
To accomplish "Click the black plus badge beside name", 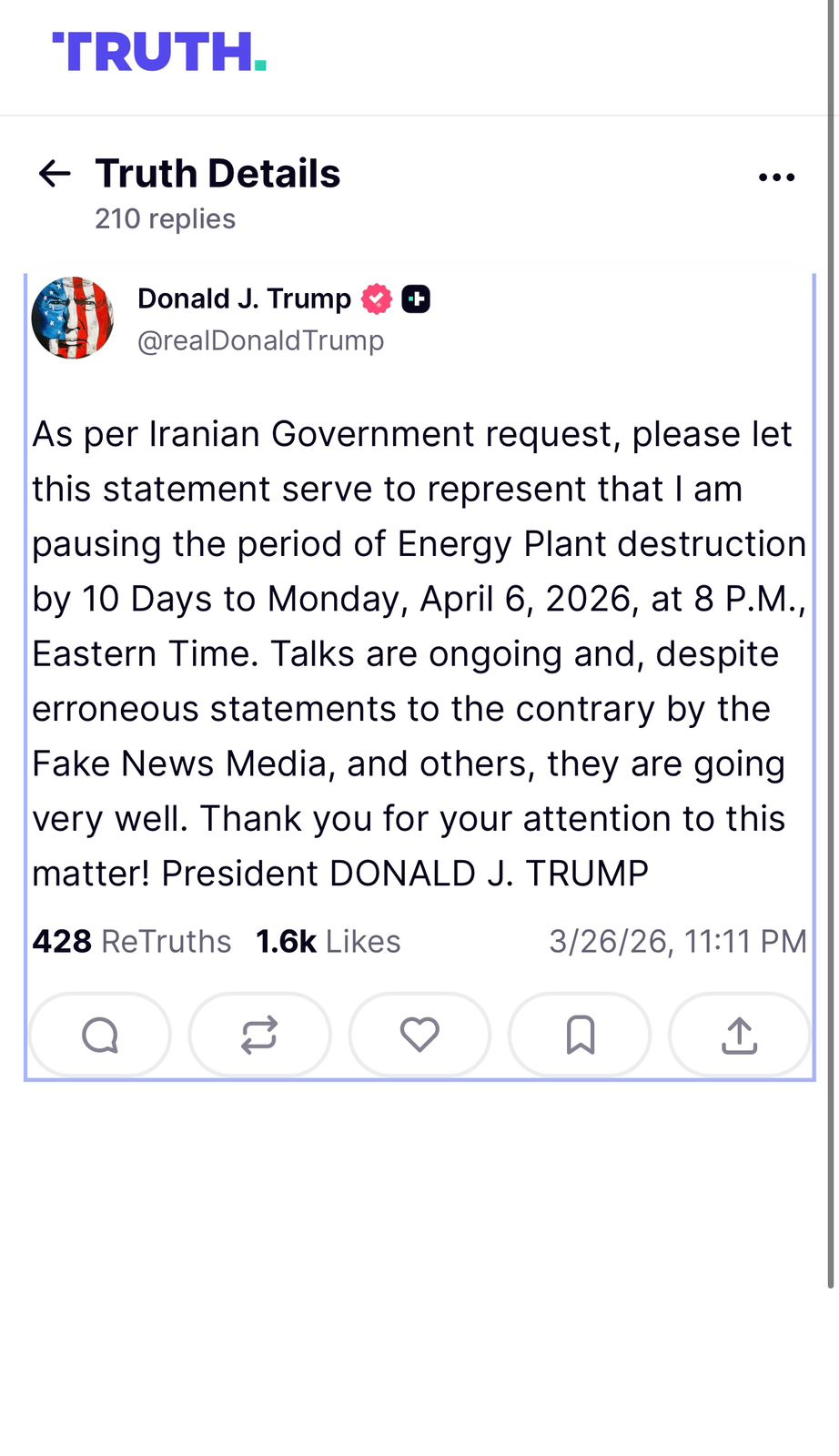I will (x=416, y=298).
